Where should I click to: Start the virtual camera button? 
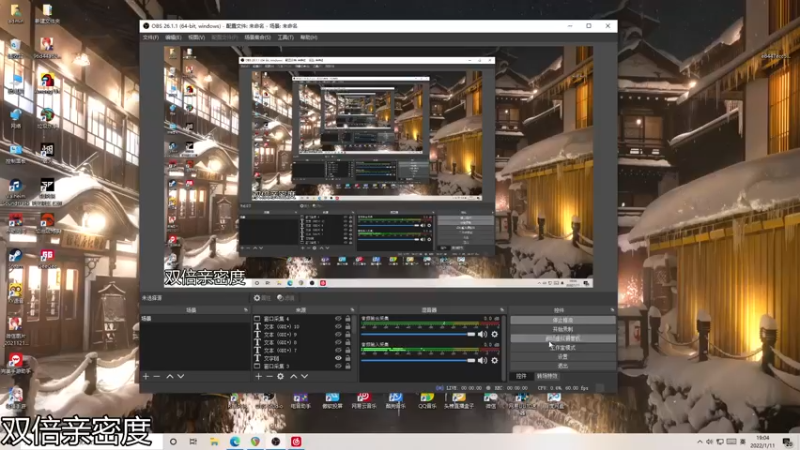(x=563, y=338)
